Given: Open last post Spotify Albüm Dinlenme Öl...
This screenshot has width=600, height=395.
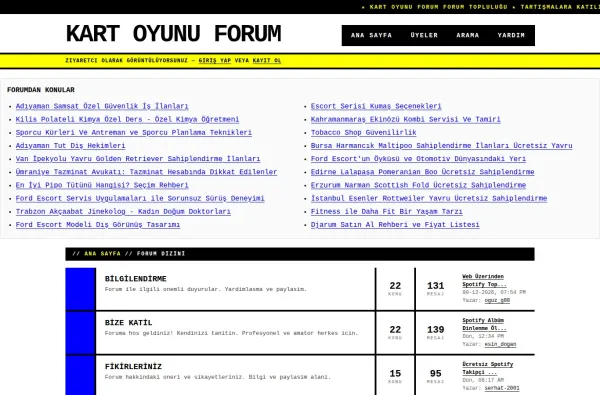Looking at the screenshot, I should coord(484,324).
